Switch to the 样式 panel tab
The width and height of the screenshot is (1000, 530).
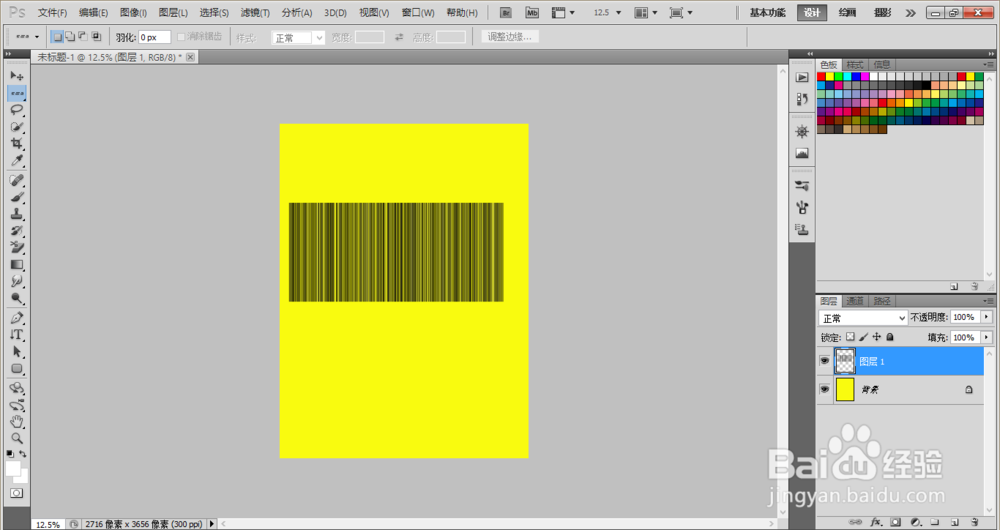[x=855, y=64]
